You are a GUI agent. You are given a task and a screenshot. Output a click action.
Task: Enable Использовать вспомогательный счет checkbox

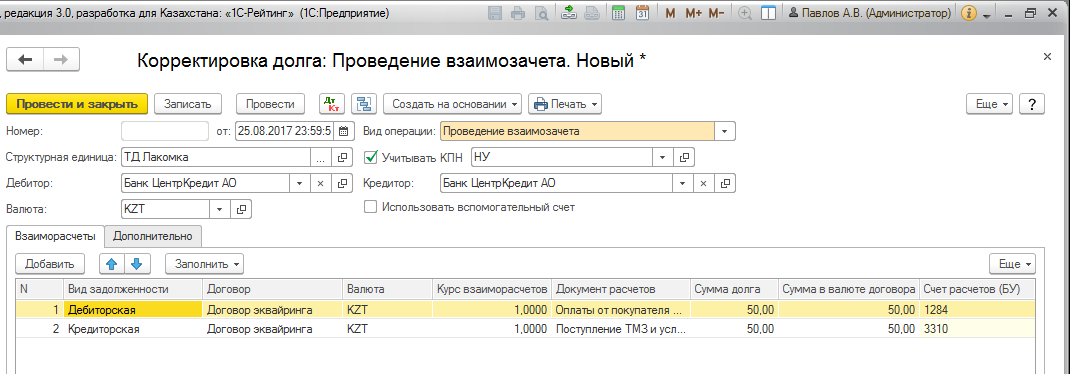click(371, 207)
